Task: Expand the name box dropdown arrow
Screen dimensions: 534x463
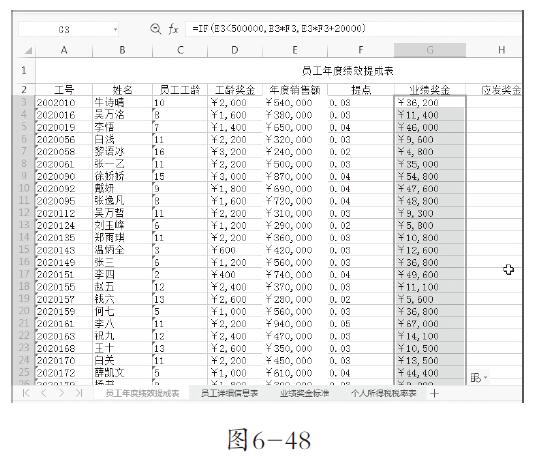Action: (x=115, y=30)
